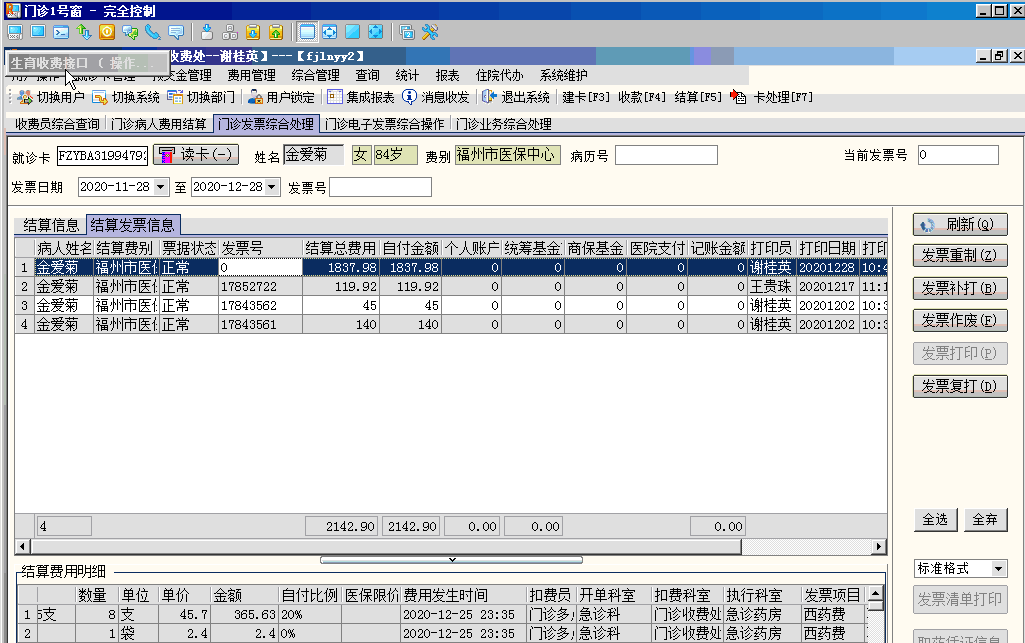Click the 刷新(Q) refresh button

[960, 225]
